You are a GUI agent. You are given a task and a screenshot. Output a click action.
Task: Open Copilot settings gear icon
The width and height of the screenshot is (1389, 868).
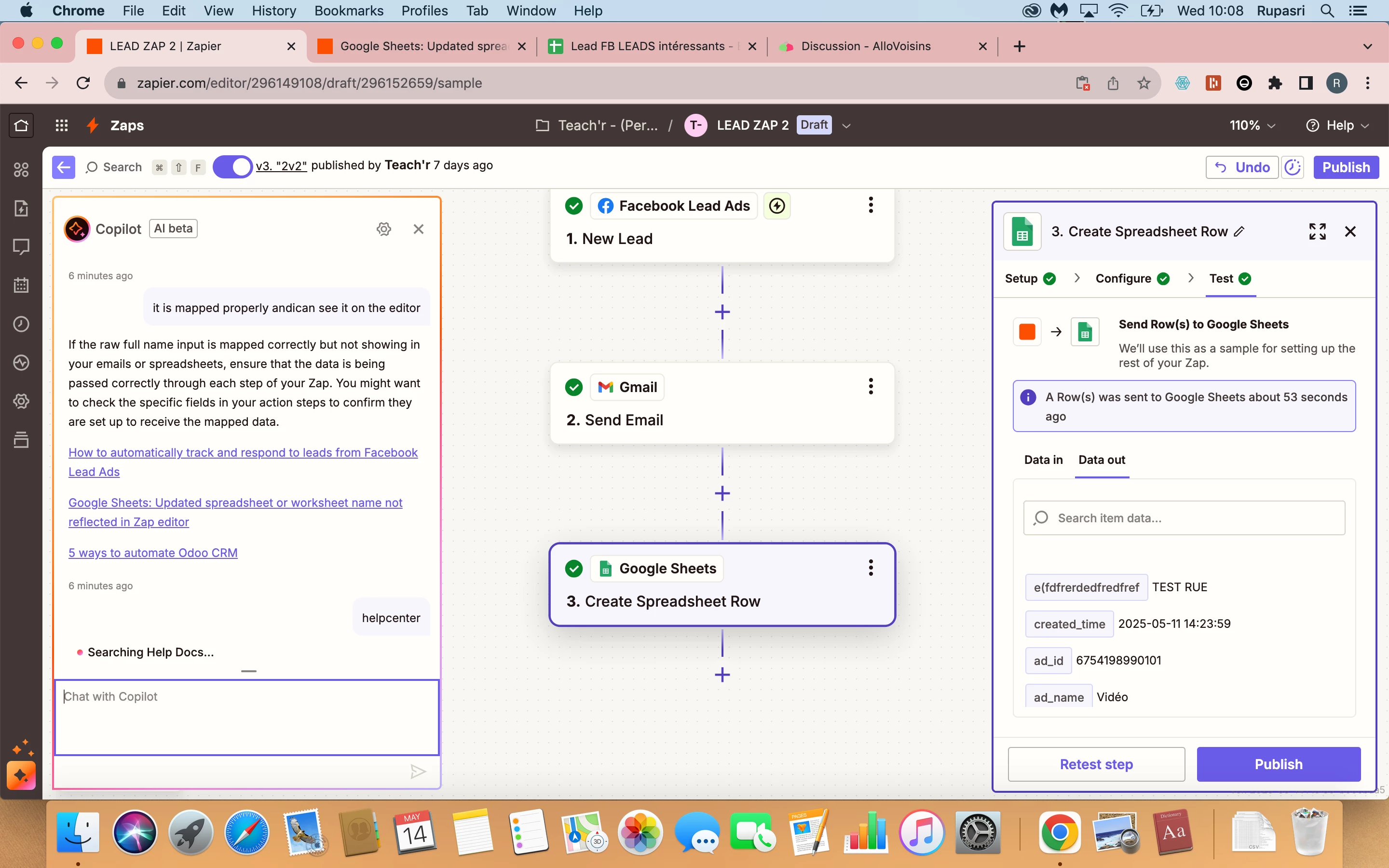383,229
